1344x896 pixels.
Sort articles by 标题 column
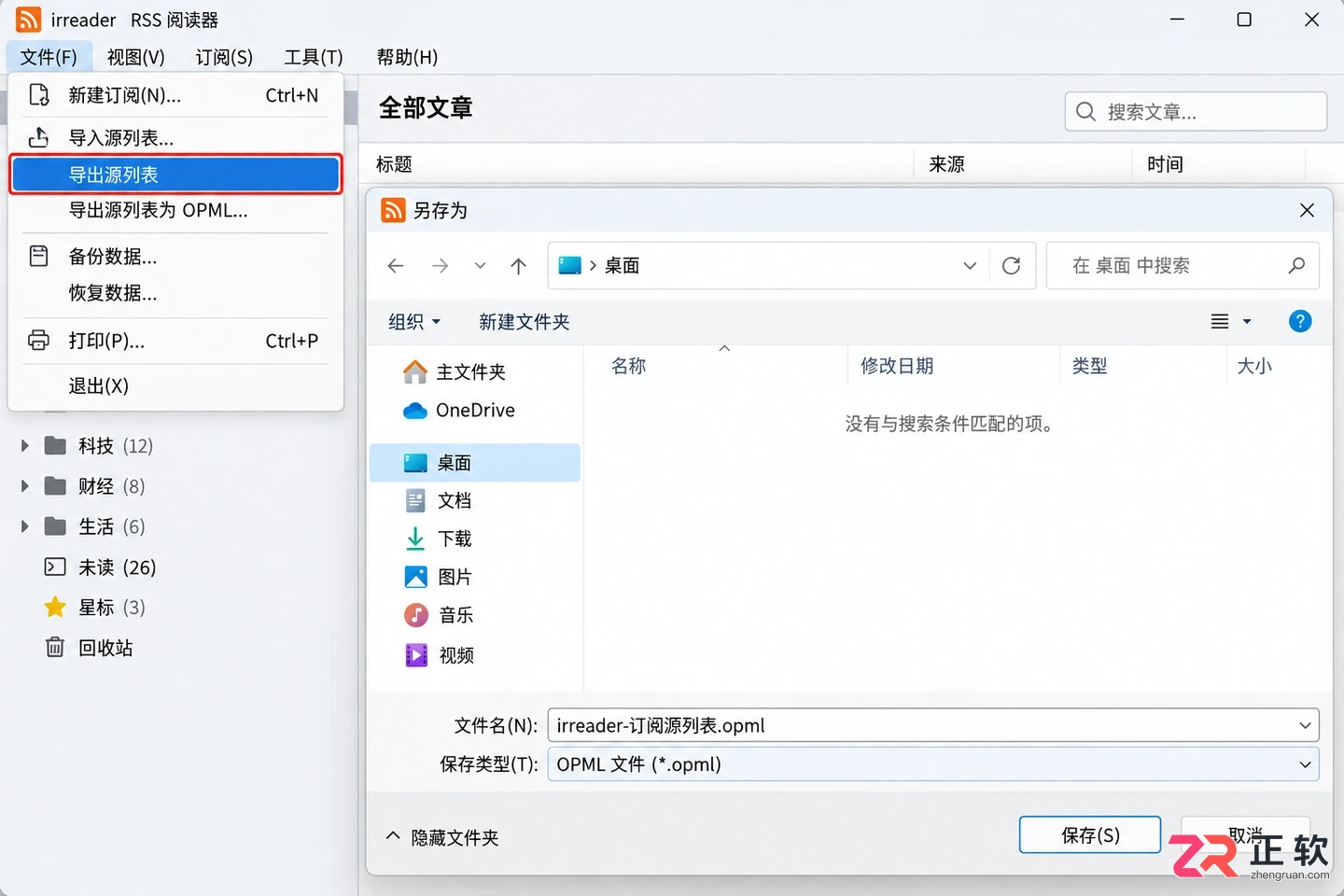pyautogui.click(x=394, y=164)
